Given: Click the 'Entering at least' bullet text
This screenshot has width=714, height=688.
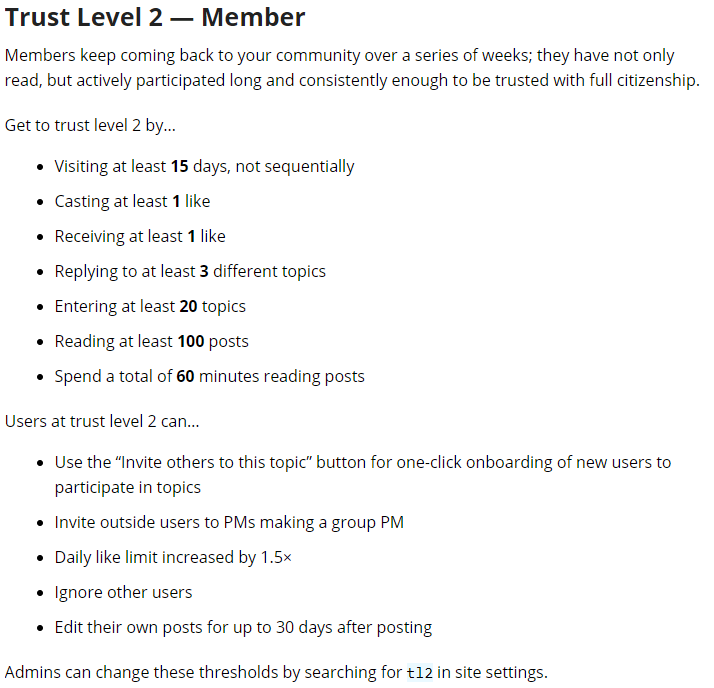Looking at the screenshot, I should 115,306.
